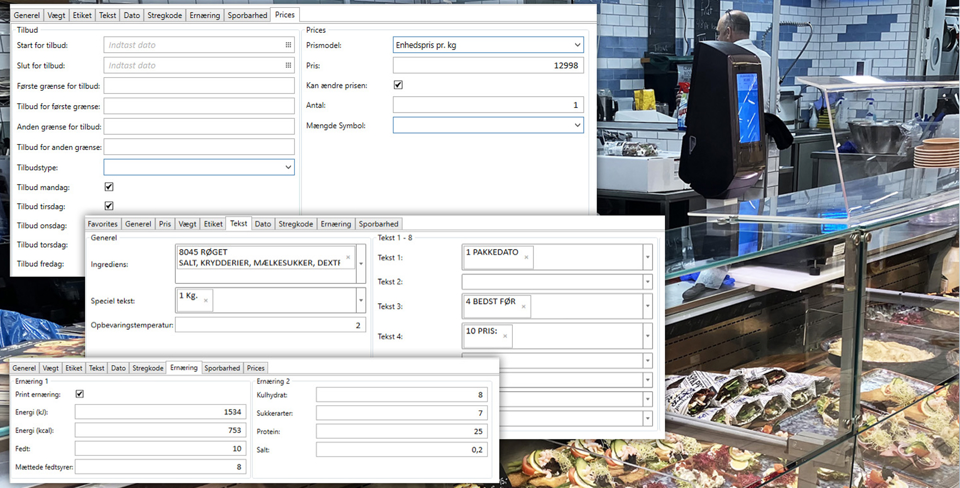960x488 pixels.
Task: Disable the Tilbud tirsdag checkbox
Action: click(109, 206)
